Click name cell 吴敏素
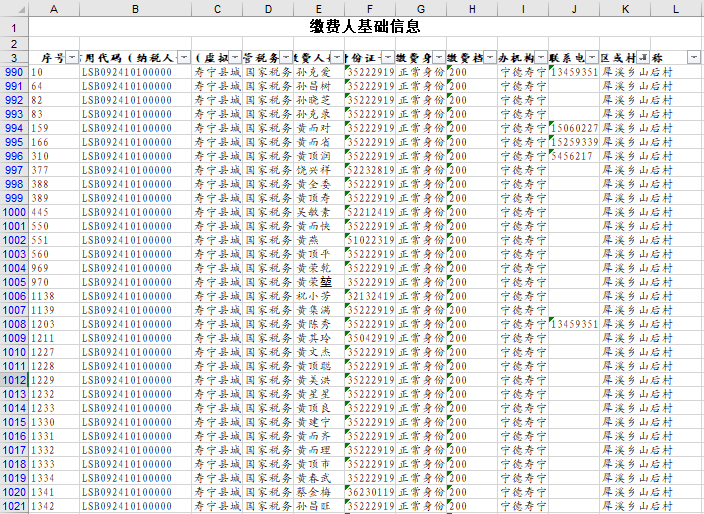The height and width of the screenshot is (514, 704). (x=319, y=212)
